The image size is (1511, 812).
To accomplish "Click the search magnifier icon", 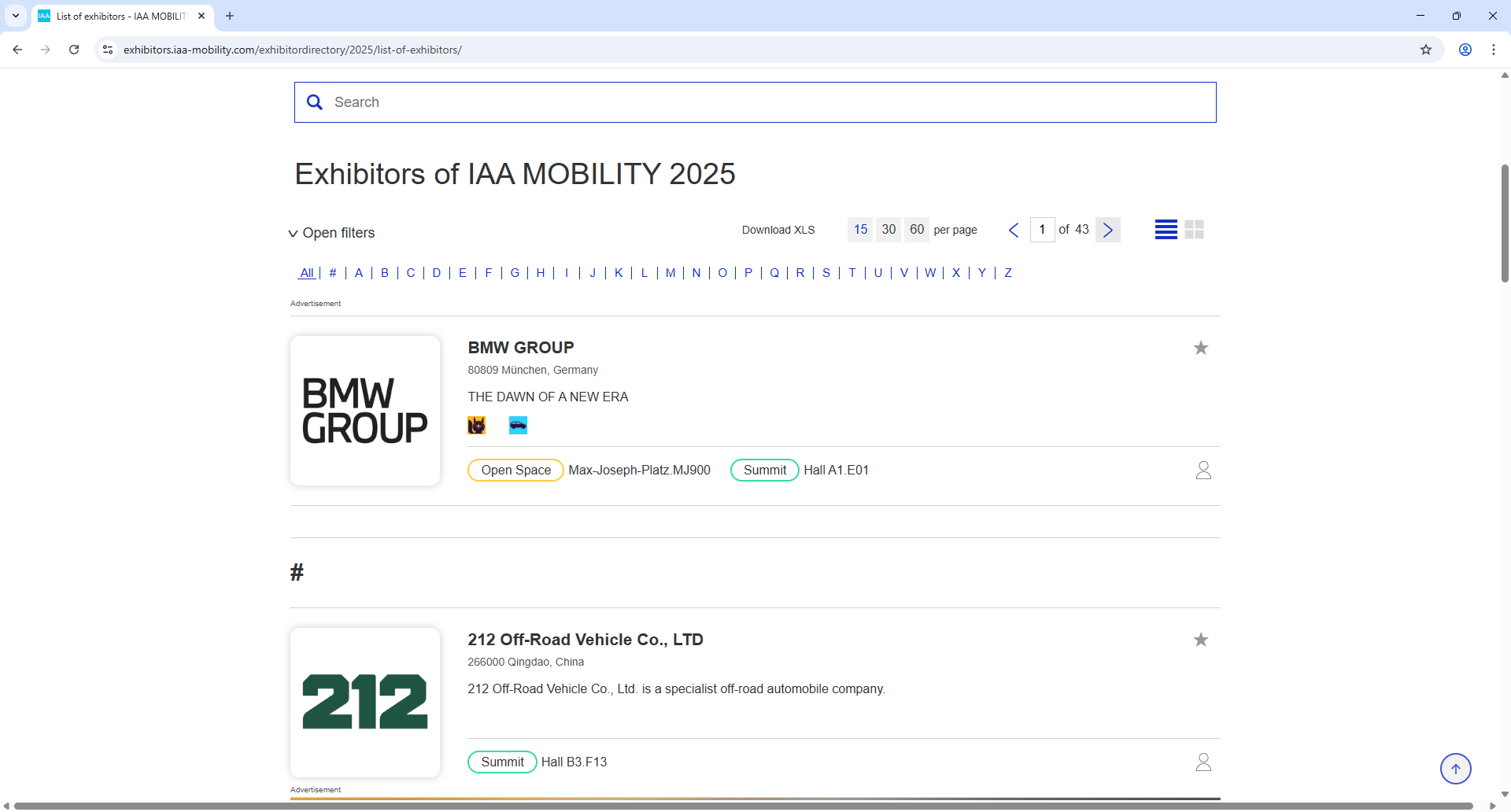I will pos(315,101).
